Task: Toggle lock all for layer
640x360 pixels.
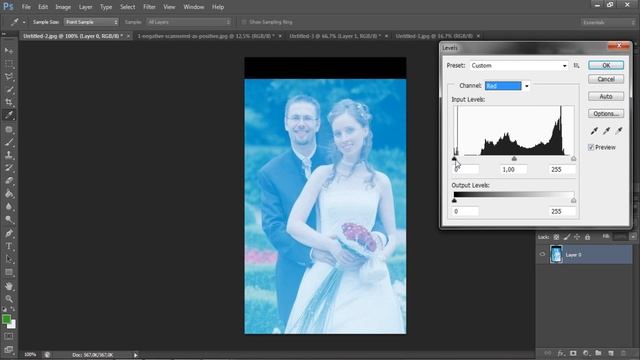Action: click(587, 237)
